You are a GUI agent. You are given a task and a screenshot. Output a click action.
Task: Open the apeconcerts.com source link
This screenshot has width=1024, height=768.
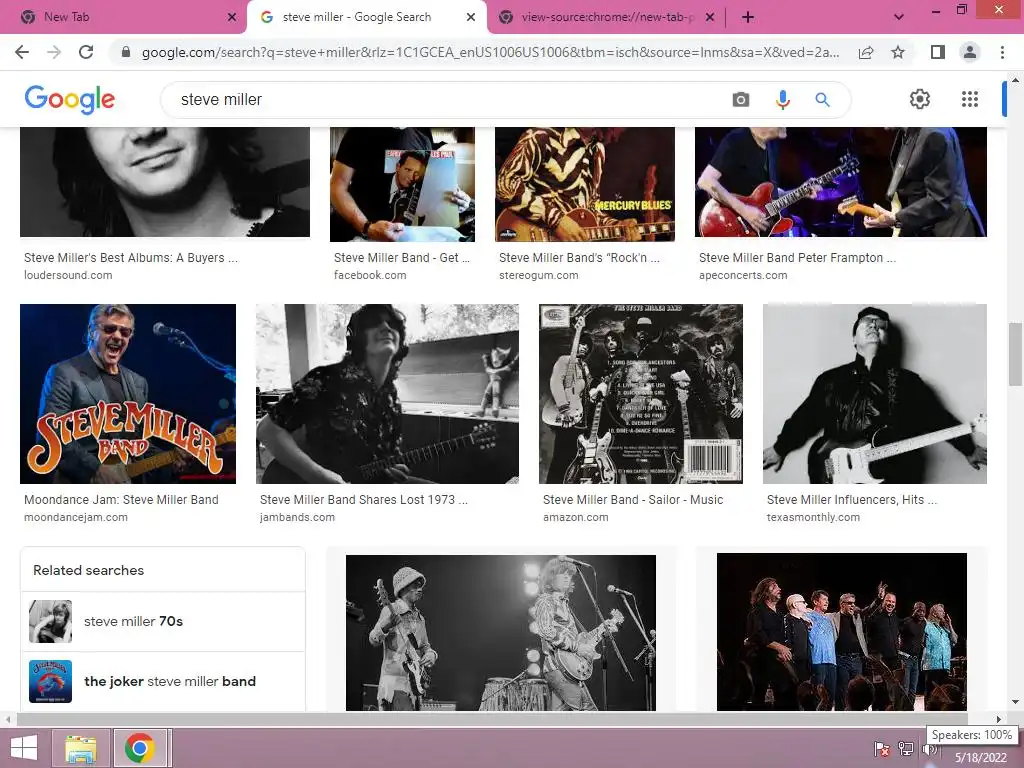click(743, 275)
